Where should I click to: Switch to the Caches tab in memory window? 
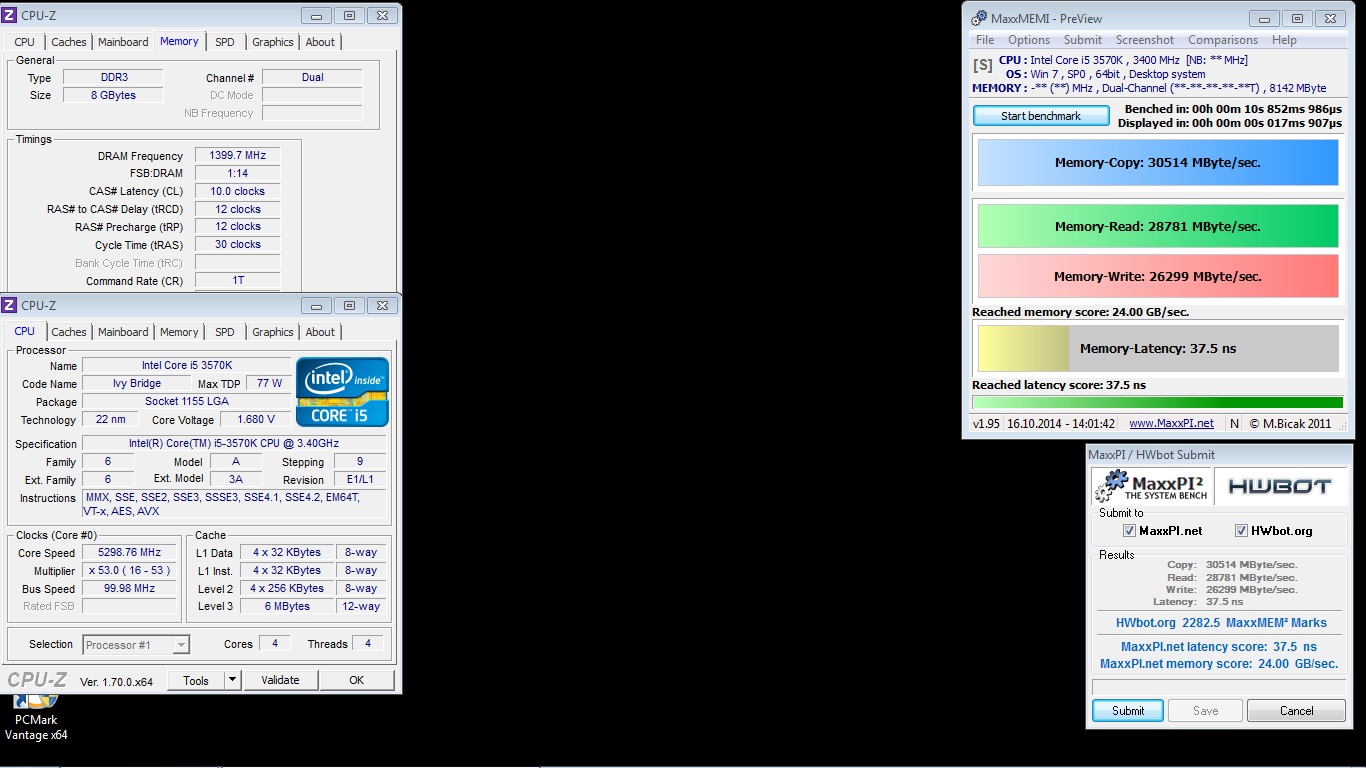69,42
